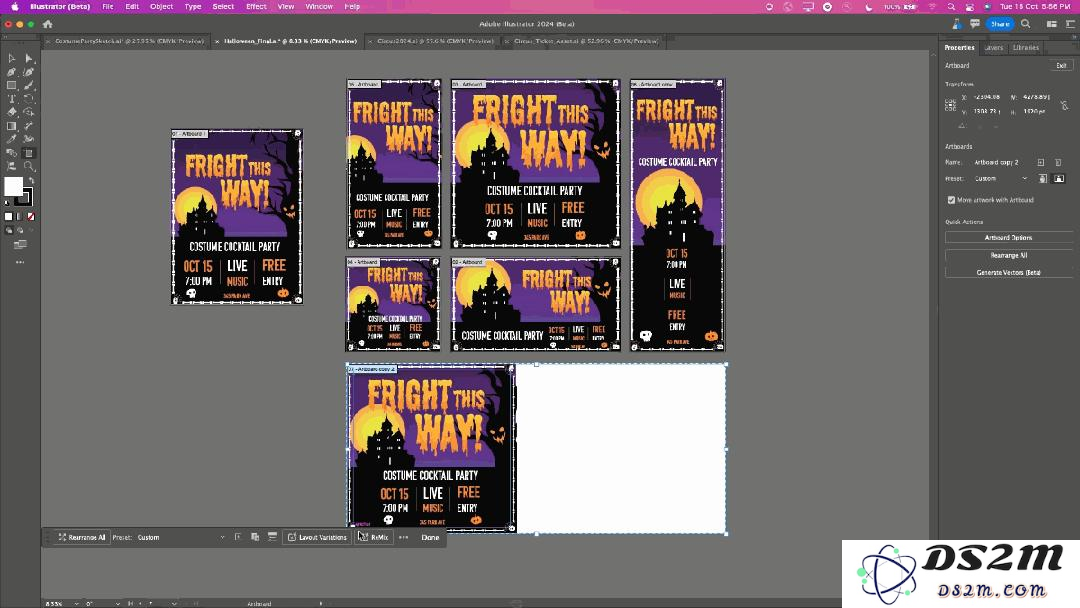
Task: Select the tall Artboard copy thumbnail
Action: pos(677,216)
